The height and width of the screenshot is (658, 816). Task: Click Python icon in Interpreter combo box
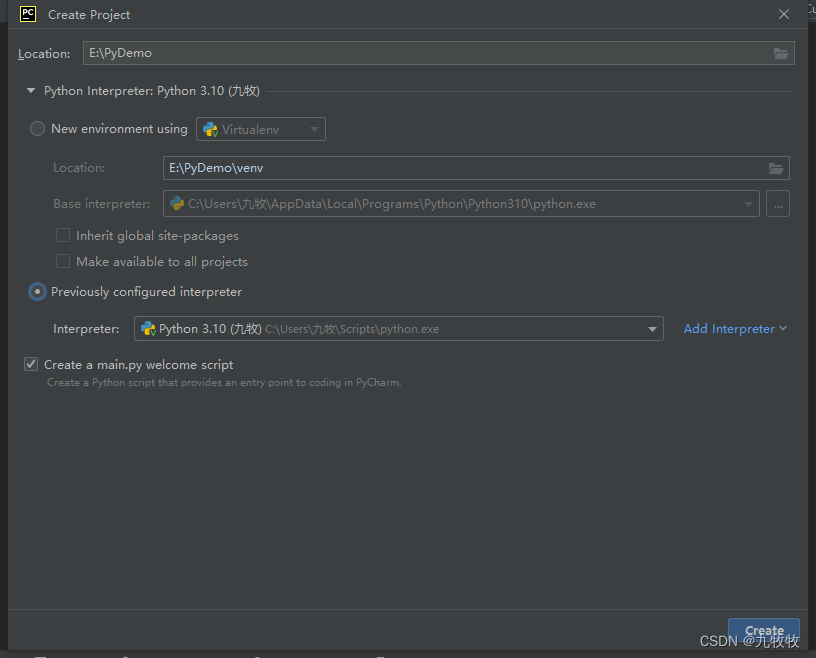pyautogui.click(x=148, y=328)
